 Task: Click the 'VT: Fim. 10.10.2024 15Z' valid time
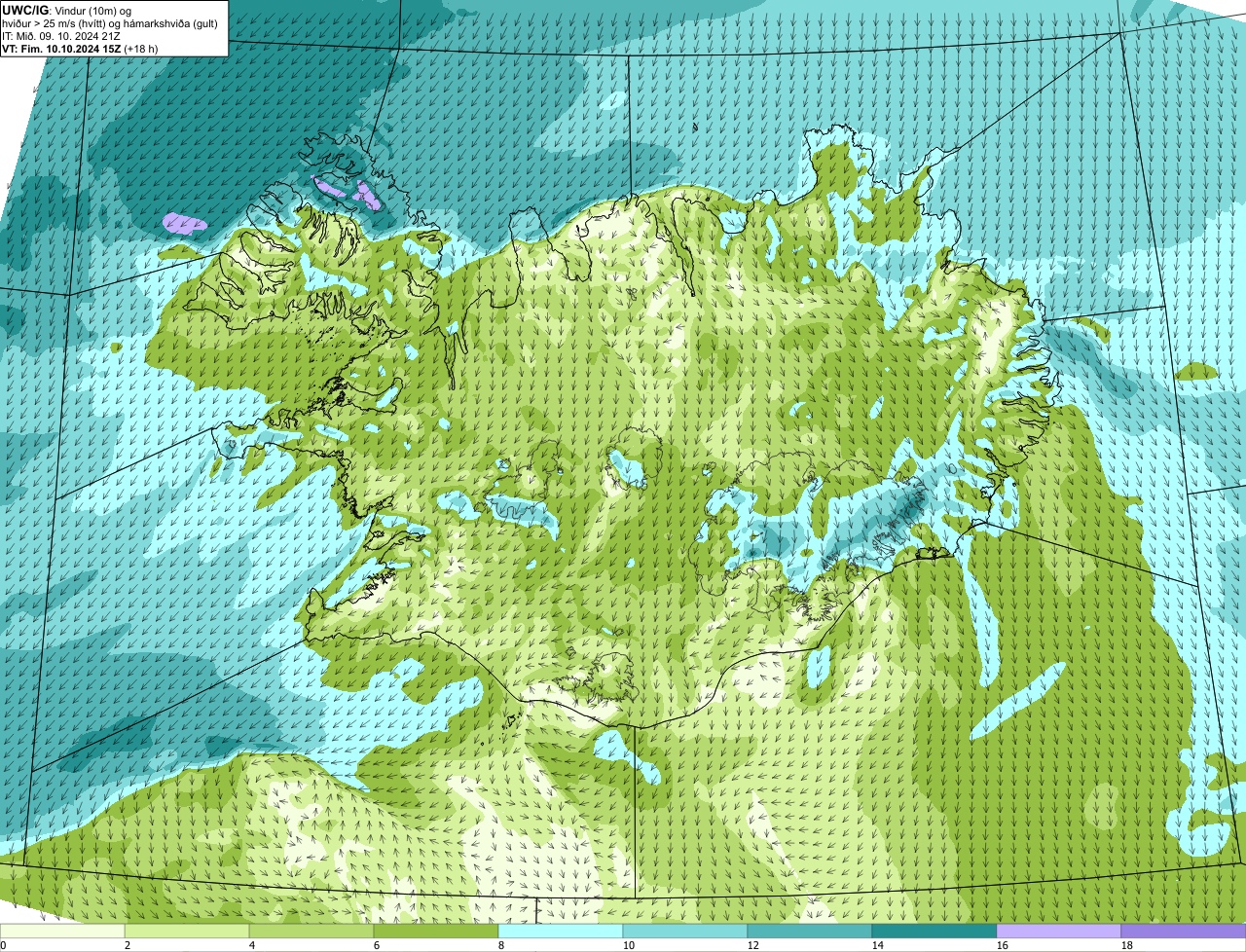tap(61, 49)
